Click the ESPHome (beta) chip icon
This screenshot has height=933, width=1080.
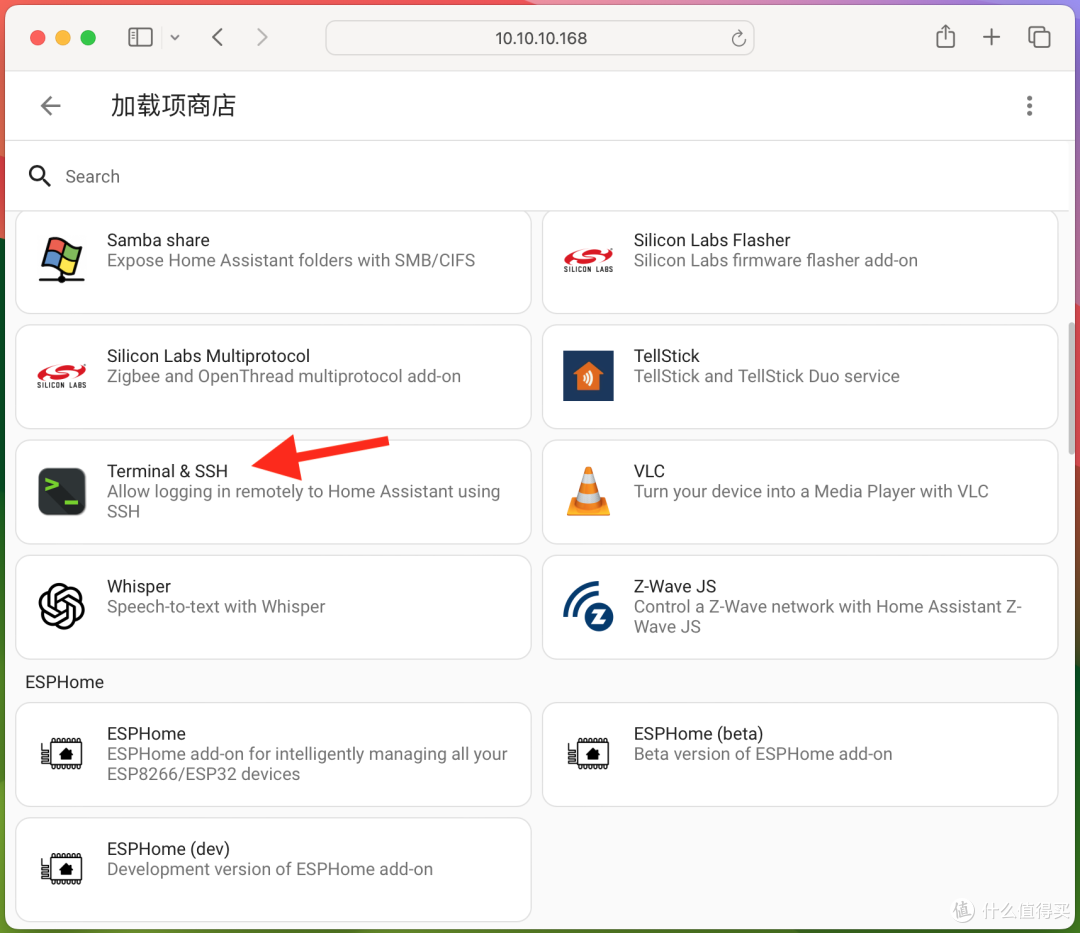point(588,754)
